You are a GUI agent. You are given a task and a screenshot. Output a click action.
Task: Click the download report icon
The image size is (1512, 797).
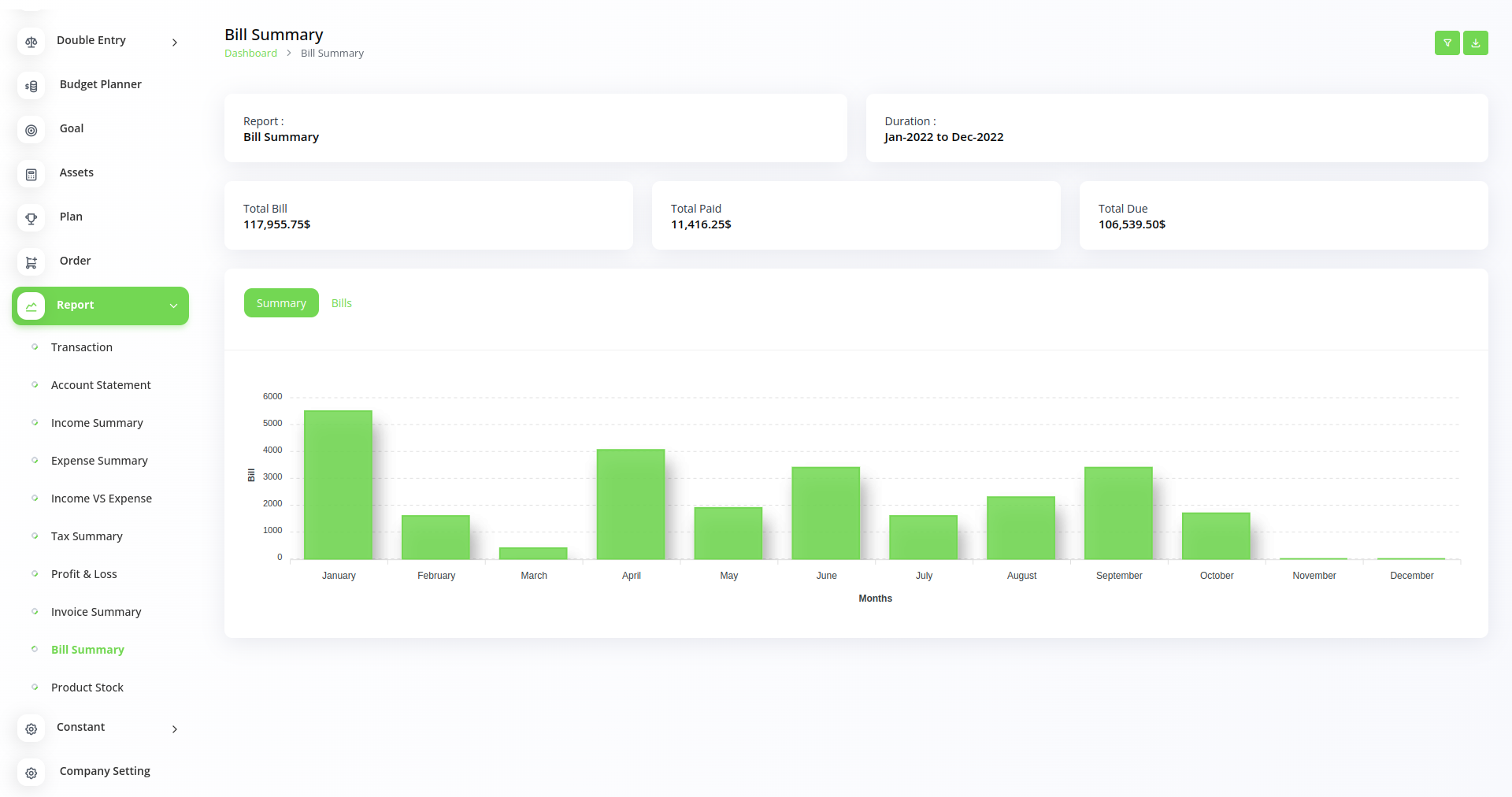[x=1475, y=43]
